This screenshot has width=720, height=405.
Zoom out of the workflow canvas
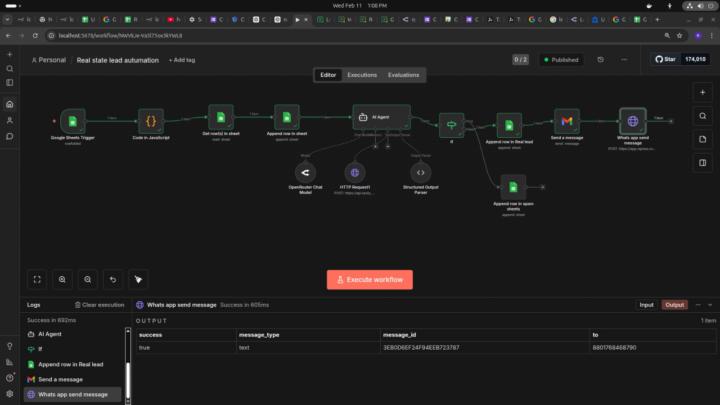pos(88,280)
